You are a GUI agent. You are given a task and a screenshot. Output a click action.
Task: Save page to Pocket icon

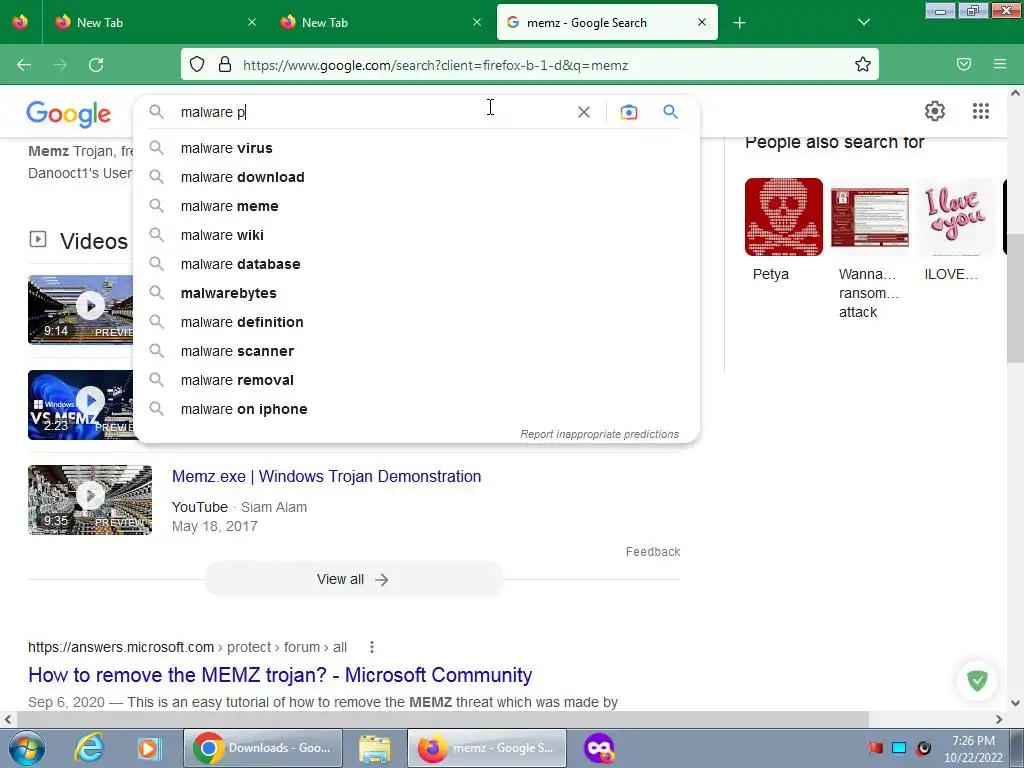pyautogui.click(x=964, y=65)
